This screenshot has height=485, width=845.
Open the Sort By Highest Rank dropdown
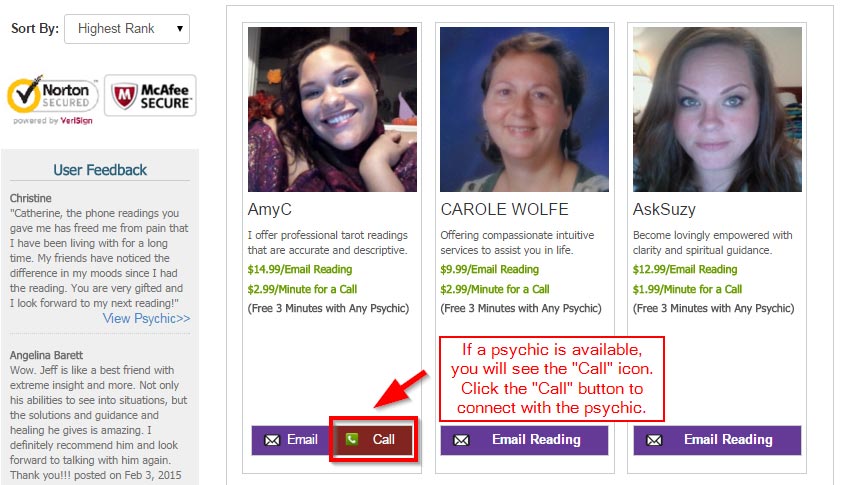(x=127, y=29)
